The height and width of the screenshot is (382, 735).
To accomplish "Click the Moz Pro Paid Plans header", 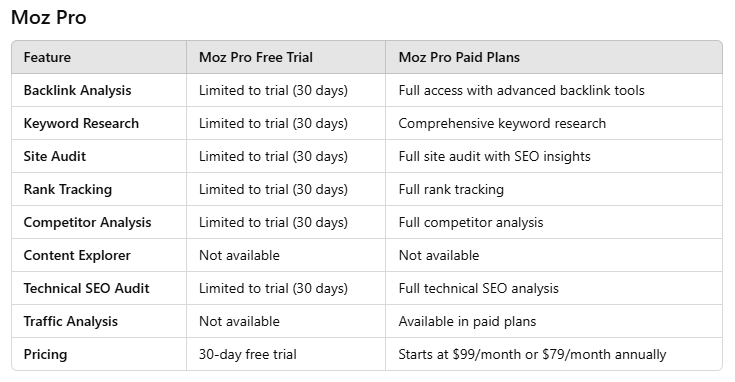I will 459,57.
